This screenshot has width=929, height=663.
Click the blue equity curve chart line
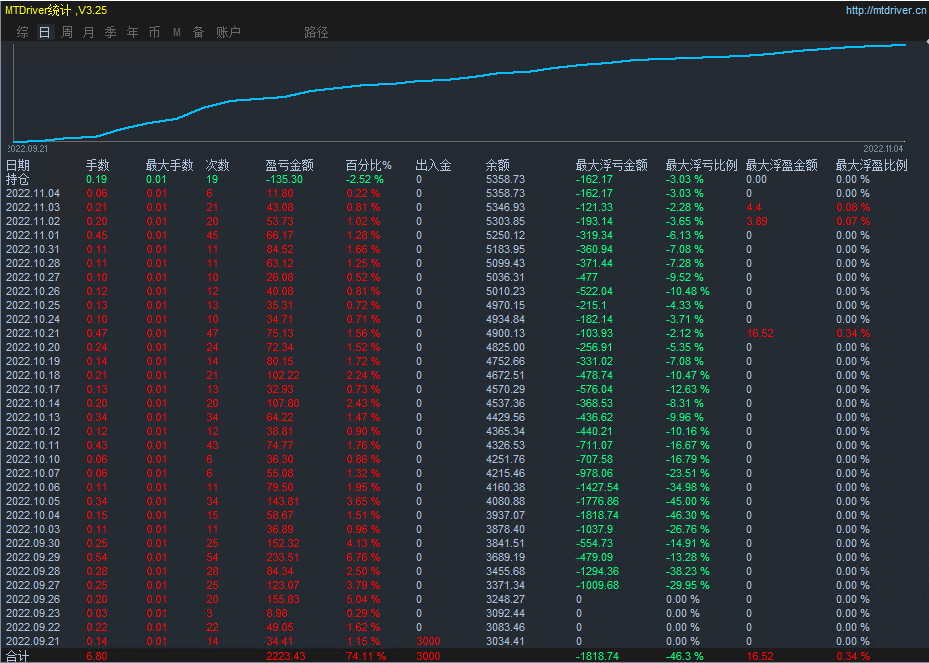(x=459, y=79)
